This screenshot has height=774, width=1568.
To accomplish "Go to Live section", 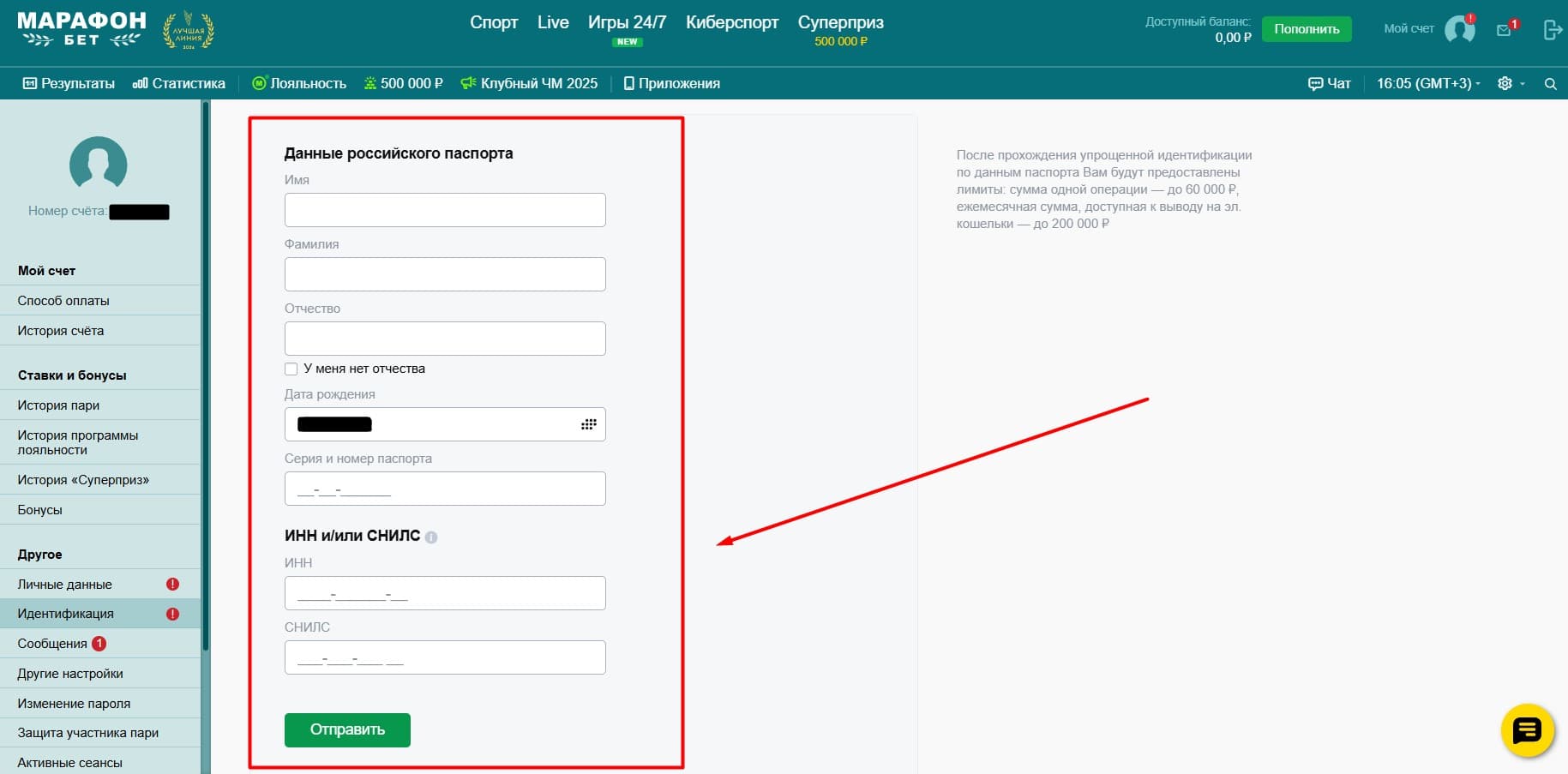I will pyautogui.click(x=553, y=22).
